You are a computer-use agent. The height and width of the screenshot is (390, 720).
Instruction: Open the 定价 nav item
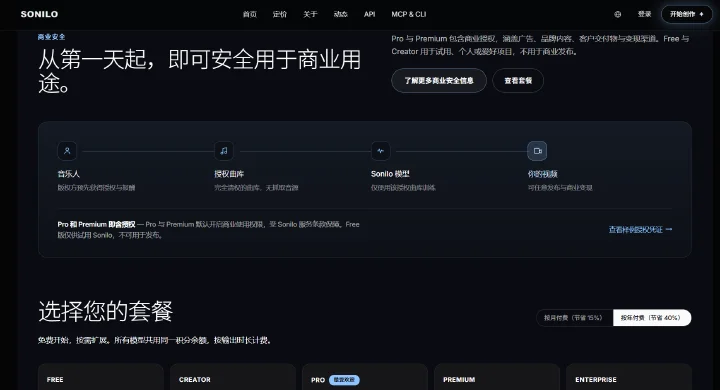(280, 14)
